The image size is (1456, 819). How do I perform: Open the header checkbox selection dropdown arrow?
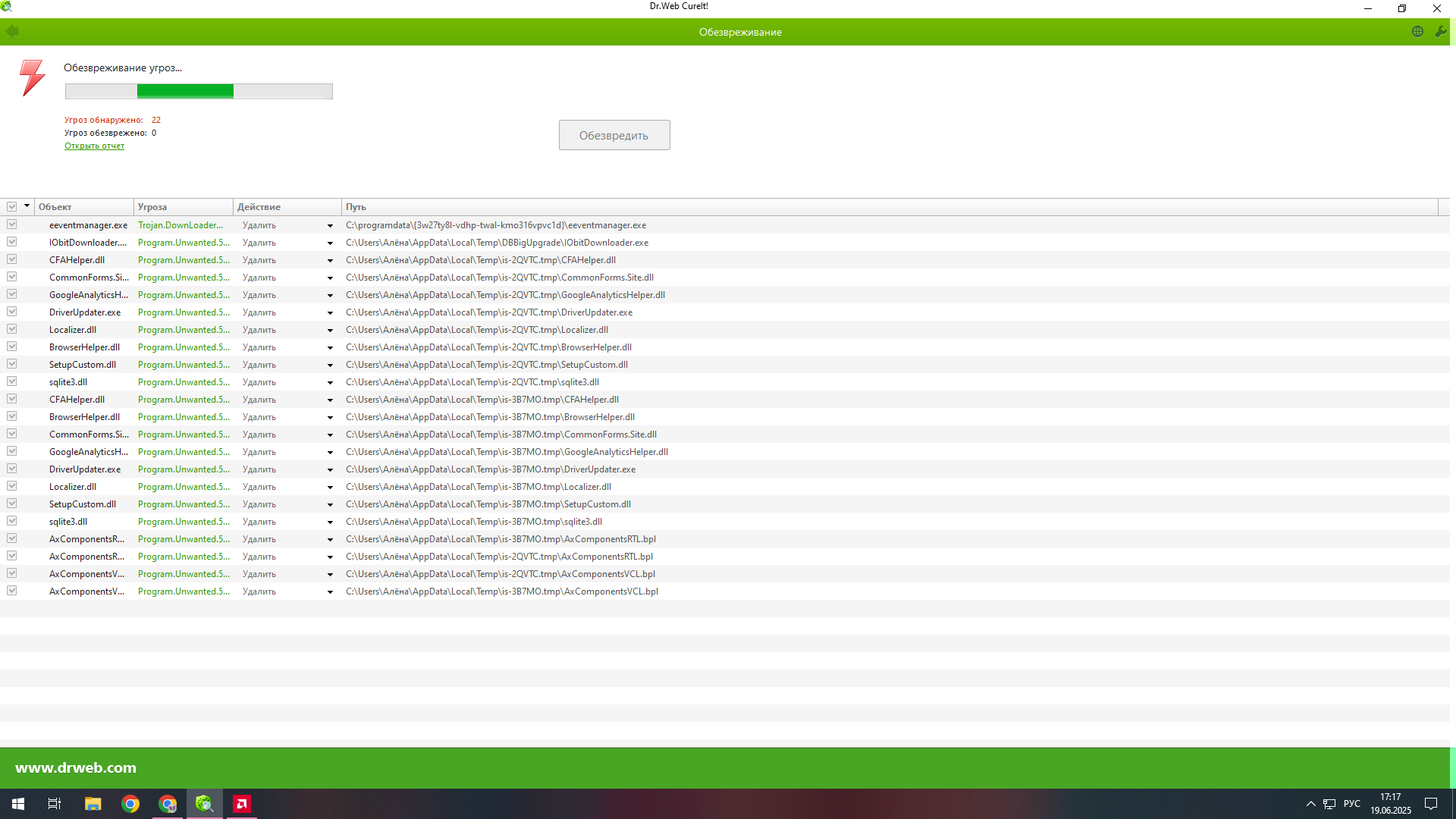[x=27, y=206]
